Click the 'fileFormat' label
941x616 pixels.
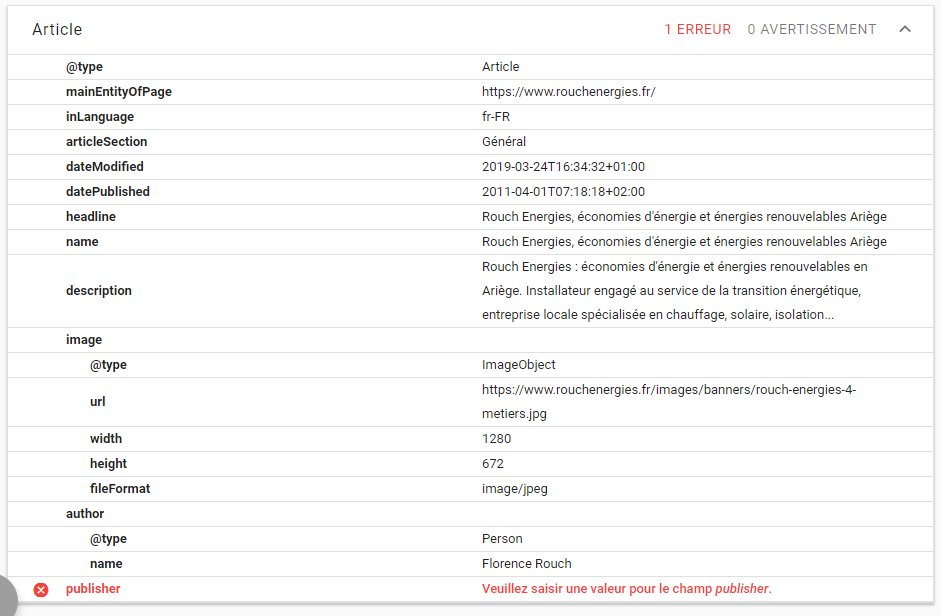click(120, 489)
